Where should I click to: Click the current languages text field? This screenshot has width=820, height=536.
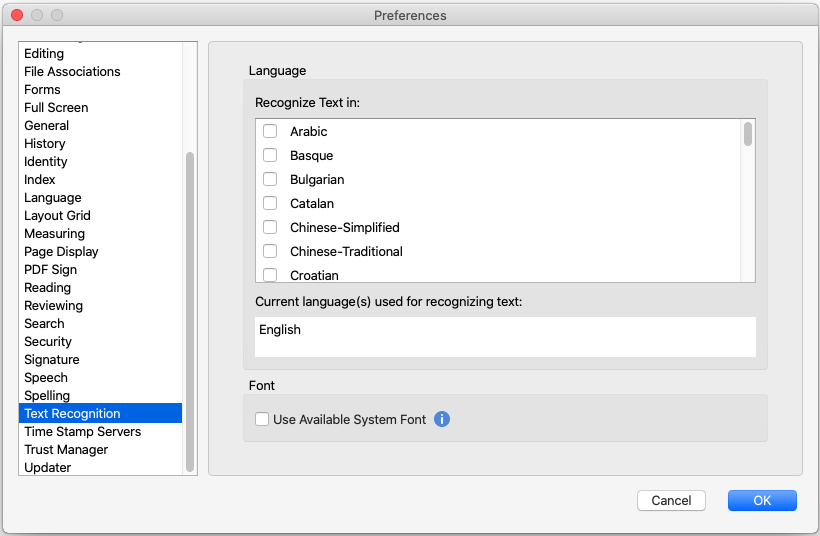[505, 337]
